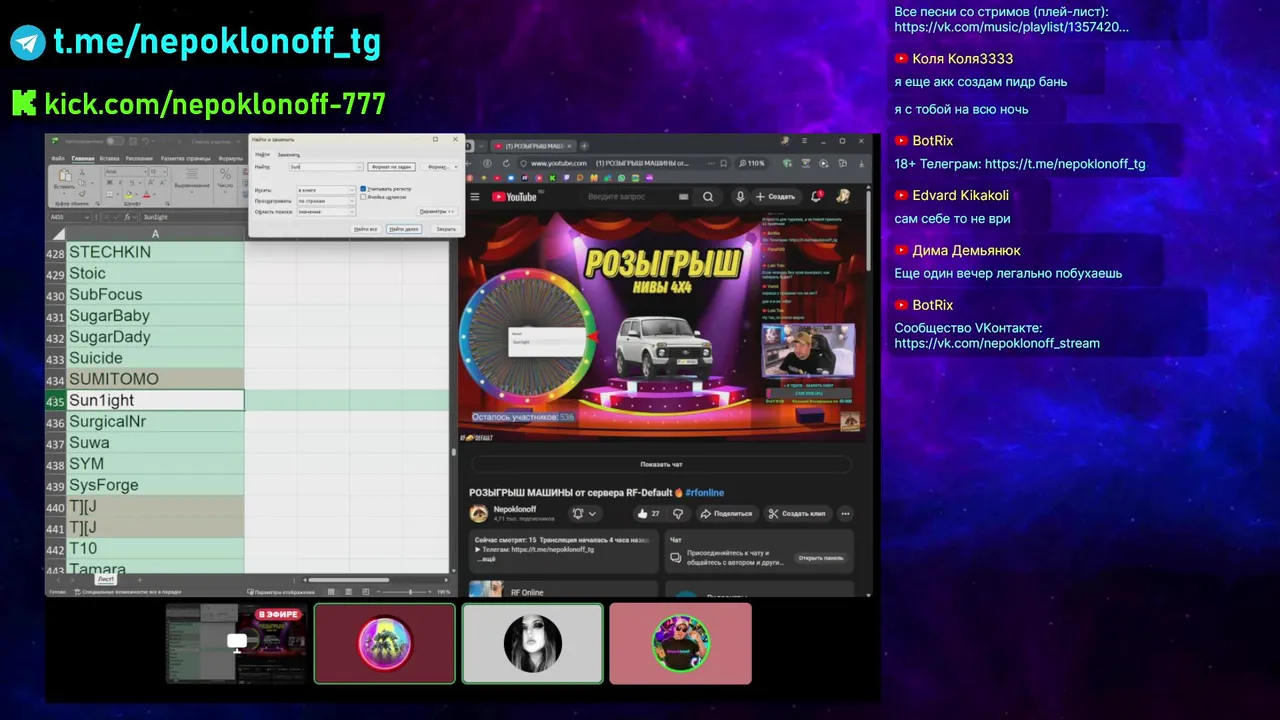The width and height of the screenshot is (1280, 720).
Task: Click the Найти далее button
Action: coord(404,229)
